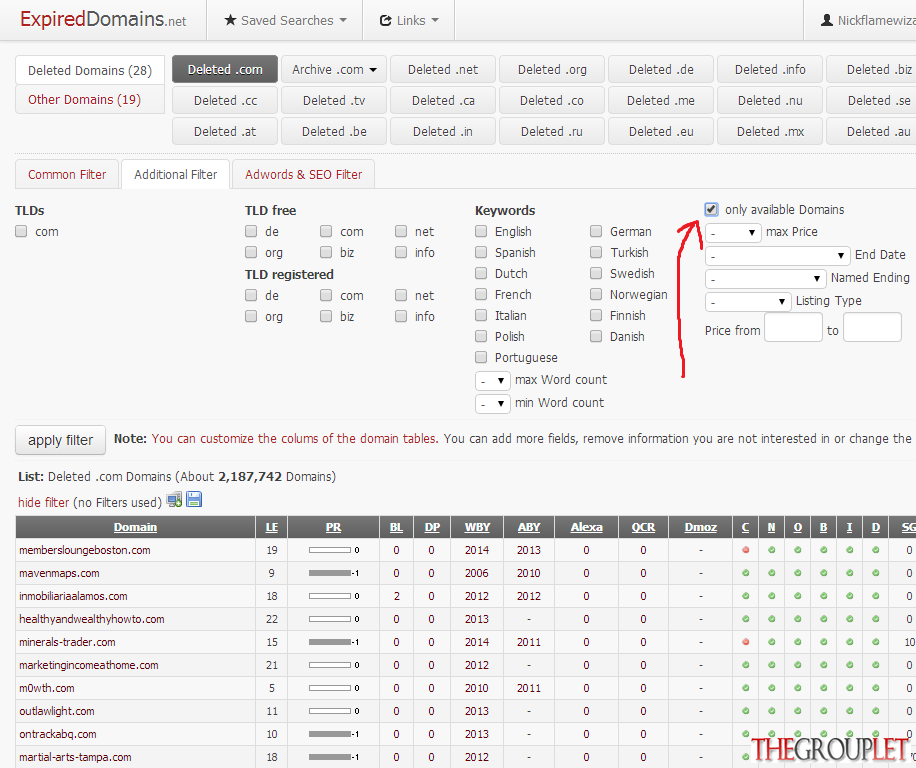Open the customize columns note link

(294, 439)
